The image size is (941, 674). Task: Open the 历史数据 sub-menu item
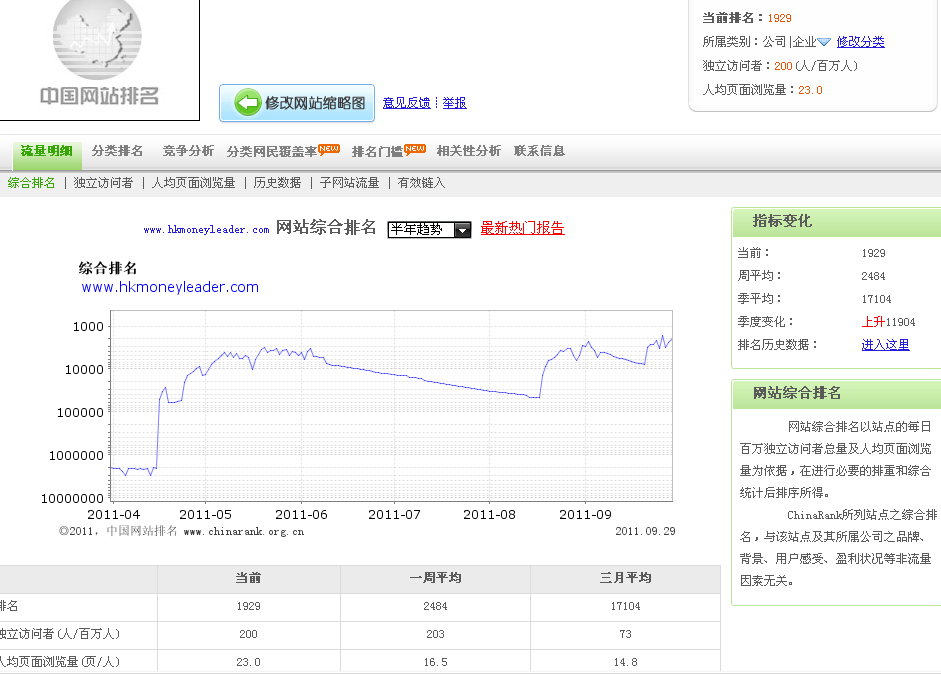click(x=277, y=183)
